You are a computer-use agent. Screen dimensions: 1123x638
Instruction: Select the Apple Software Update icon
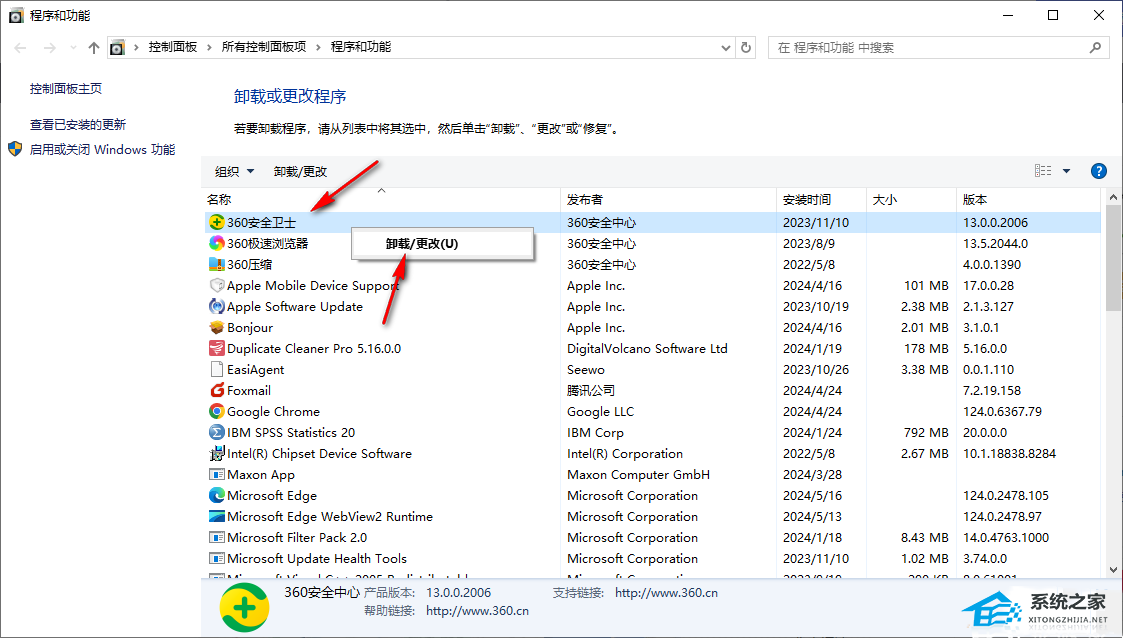pyautogui.click(x=216, y=306)
